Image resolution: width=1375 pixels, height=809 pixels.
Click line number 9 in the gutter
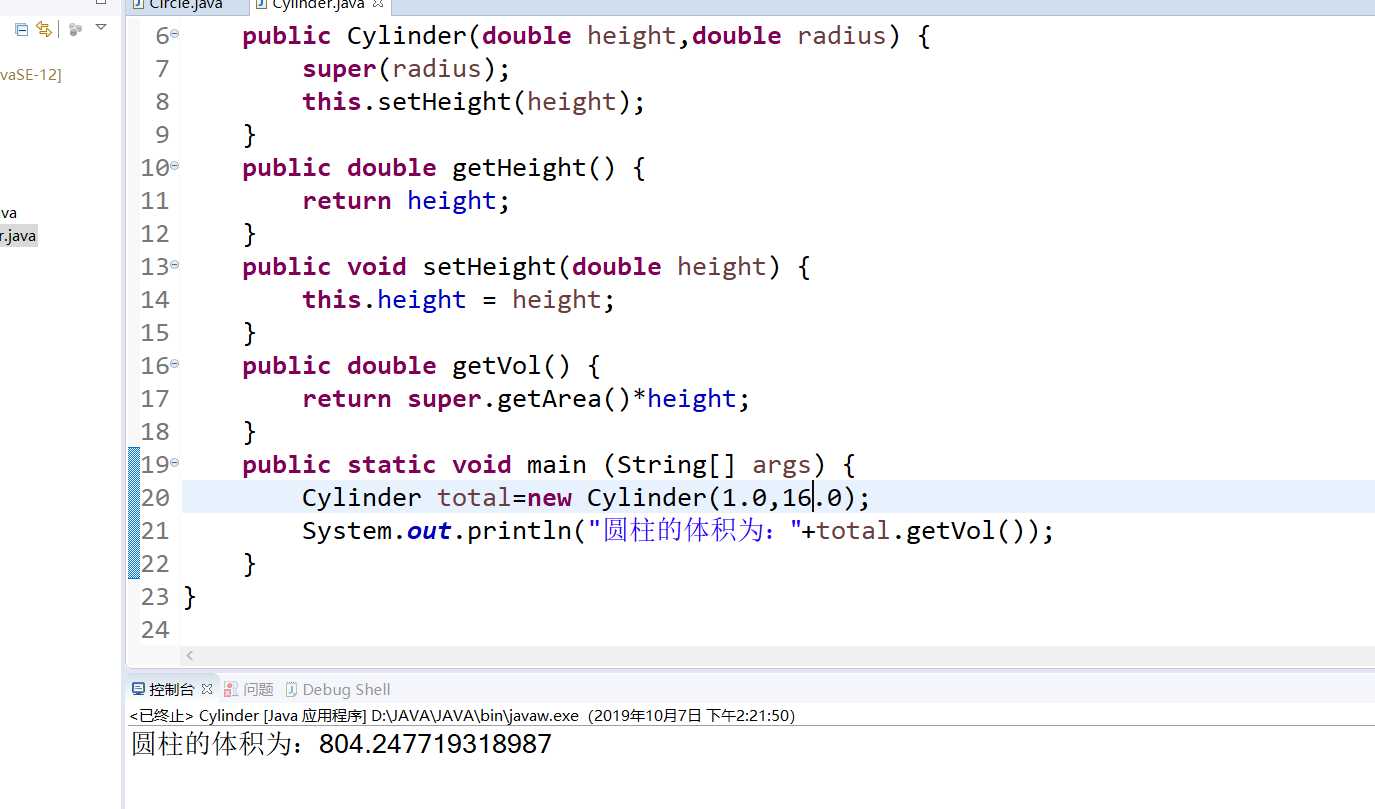coord(162,135)
